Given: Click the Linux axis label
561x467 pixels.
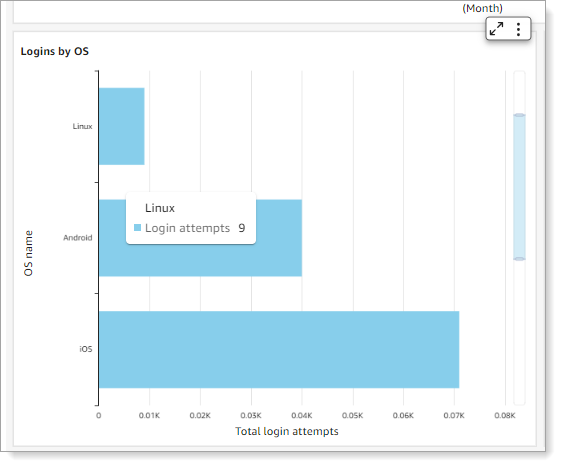Looking at the screenshot, I should (82, 126).
